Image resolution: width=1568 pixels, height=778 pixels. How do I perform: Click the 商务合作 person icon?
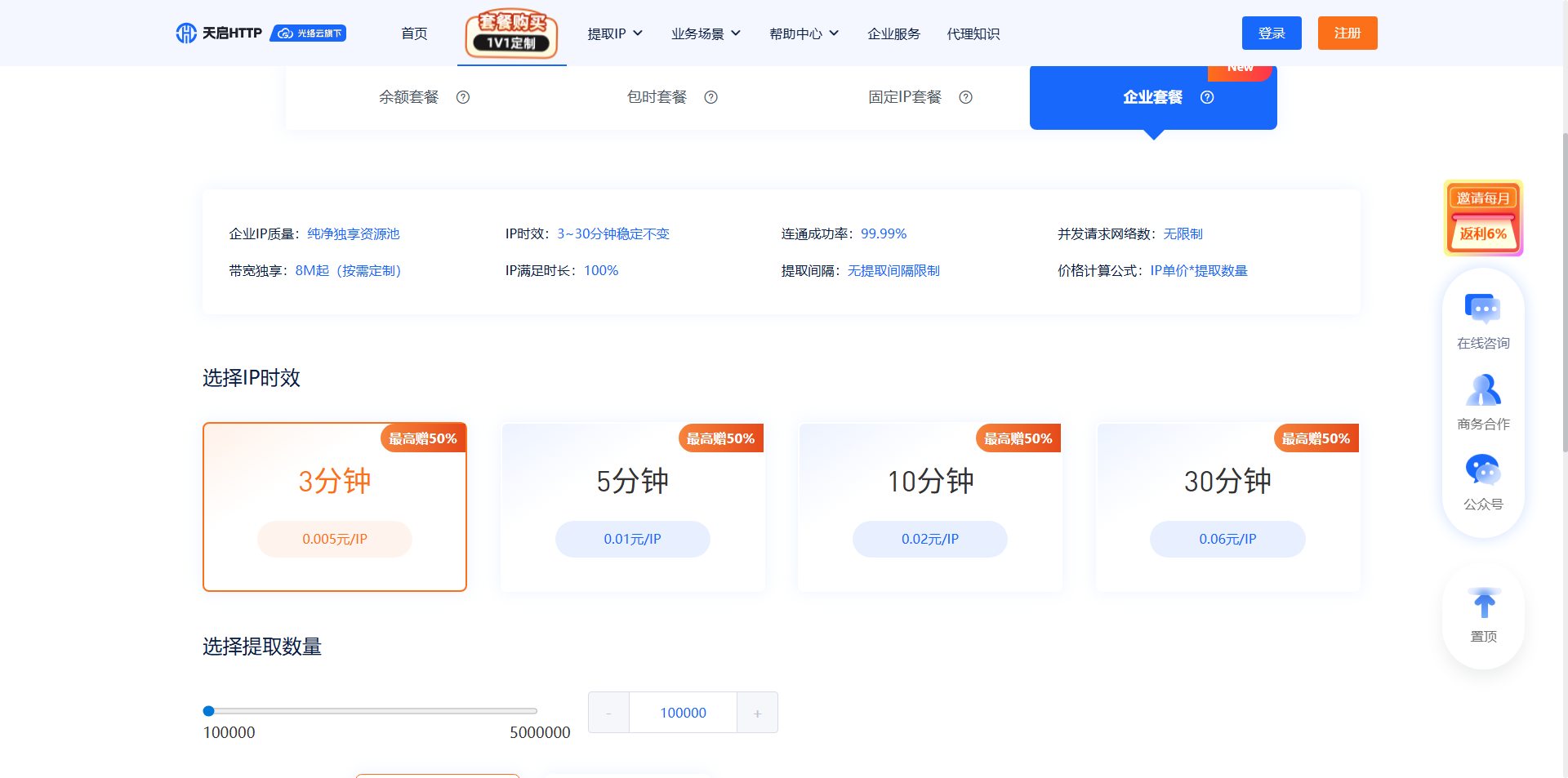(1482, 390)
